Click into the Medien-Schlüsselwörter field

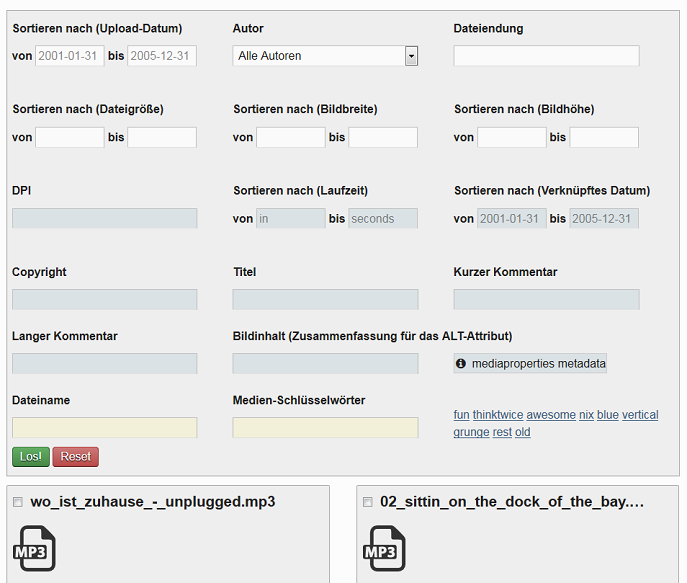[x=325, y=428]
